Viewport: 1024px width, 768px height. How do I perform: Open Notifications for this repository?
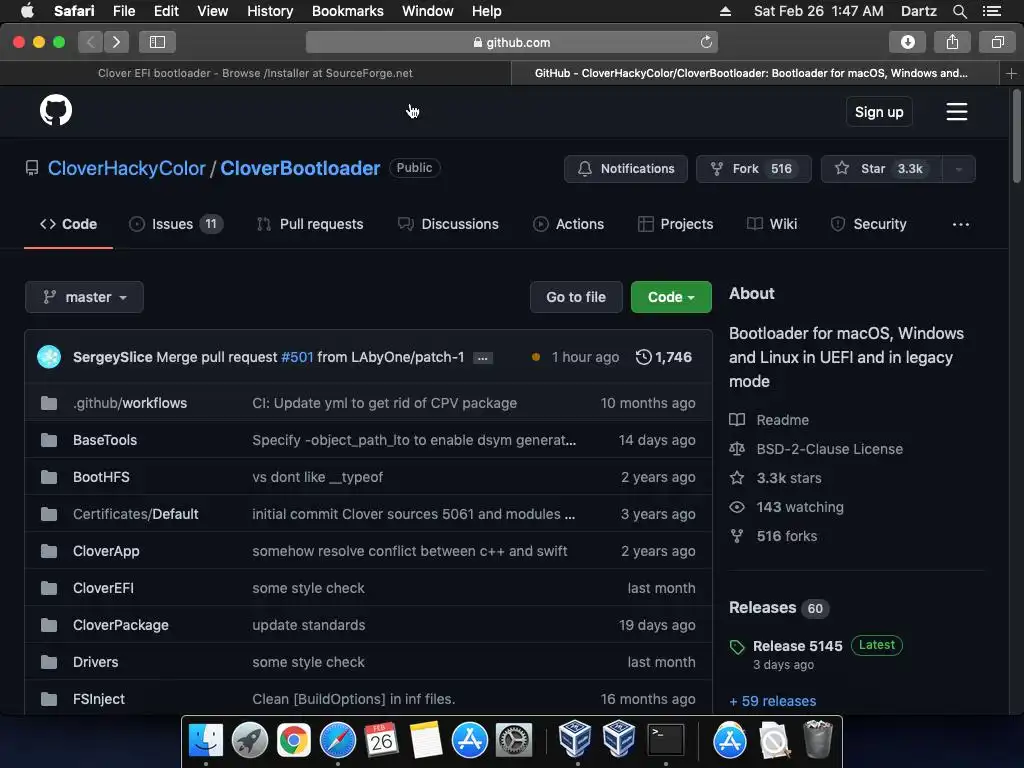tap(626, 169)
